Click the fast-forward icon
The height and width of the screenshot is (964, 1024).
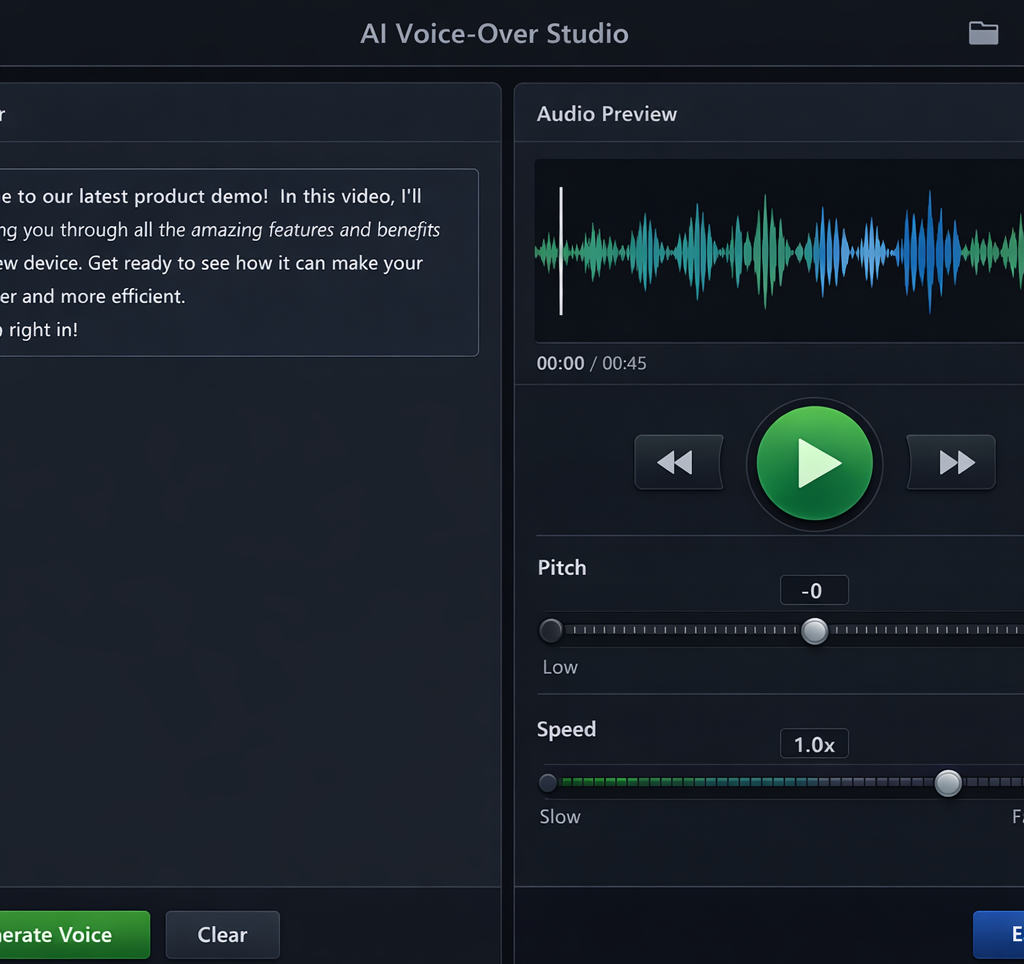tap(950, 462)
